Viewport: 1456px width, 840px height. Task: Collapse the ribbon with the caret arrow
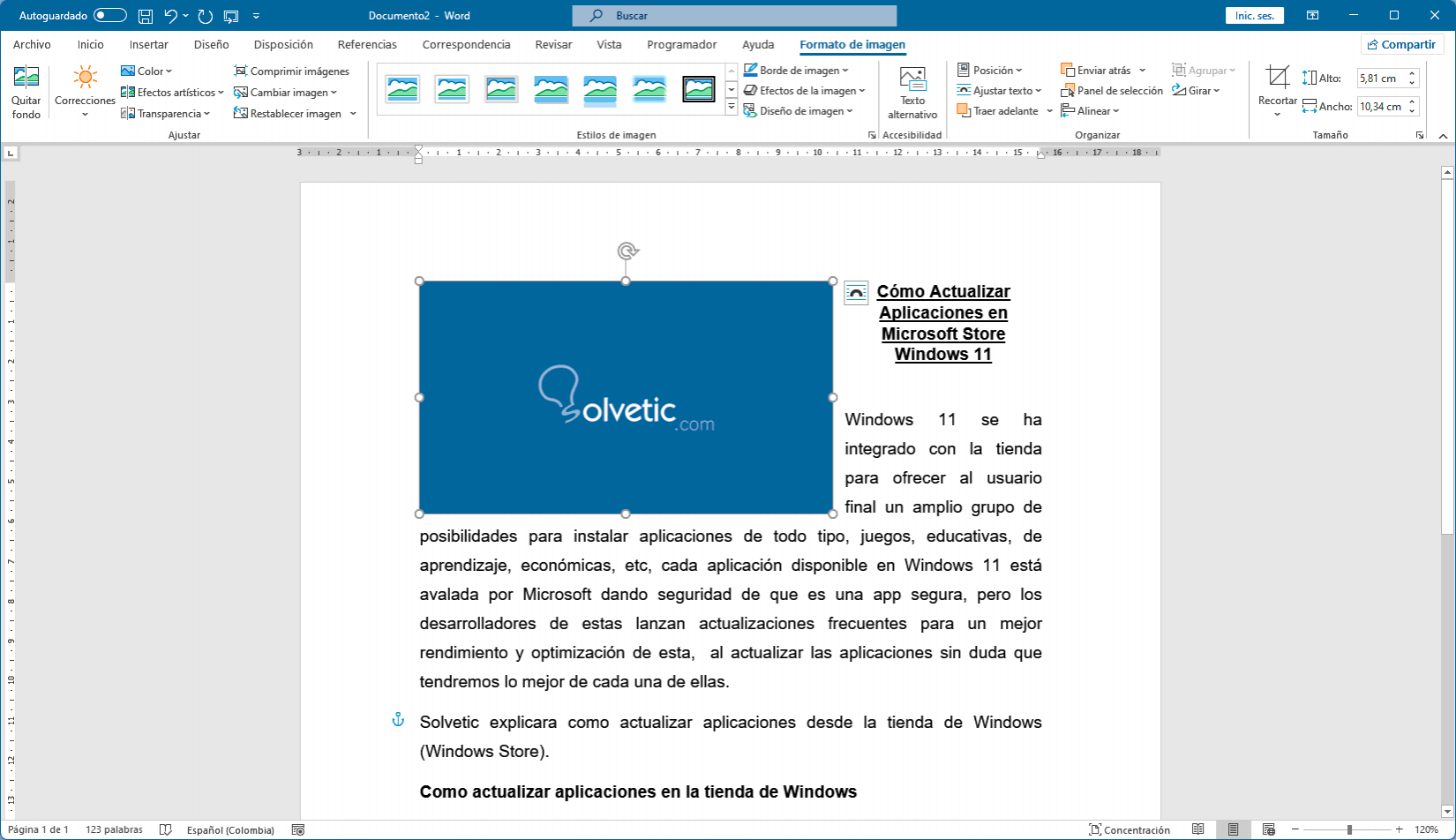1444,135
